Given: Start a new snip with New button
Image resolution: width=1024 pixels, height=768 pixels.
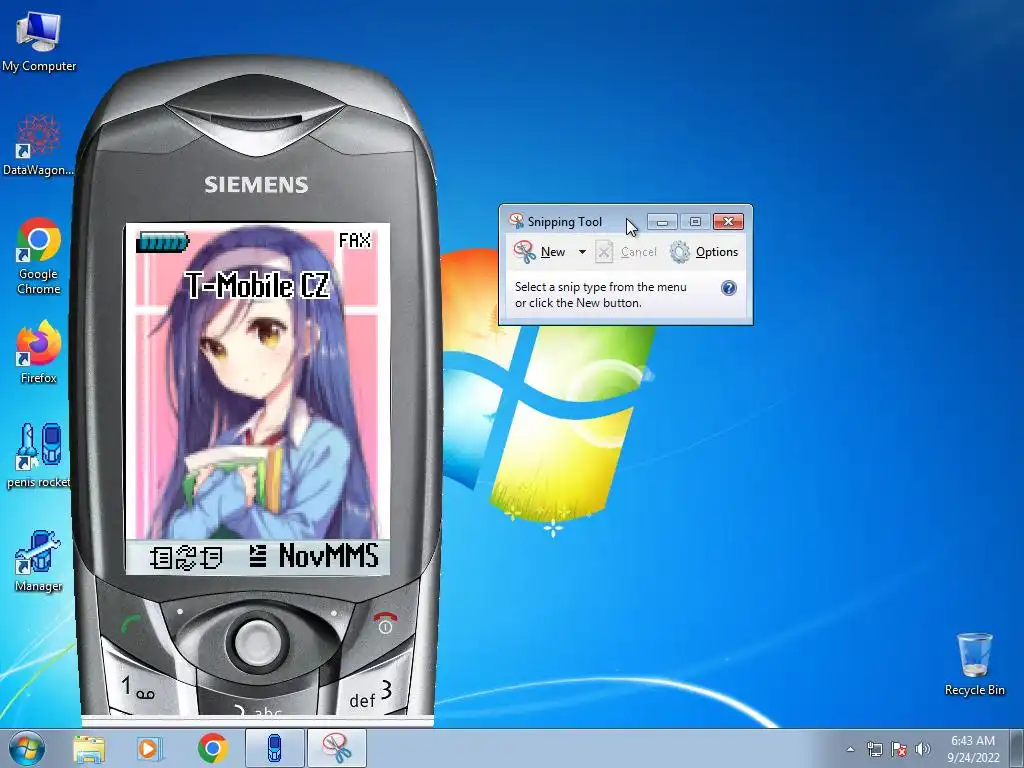Looking at the screenshot, I should [x=539, y=252].
